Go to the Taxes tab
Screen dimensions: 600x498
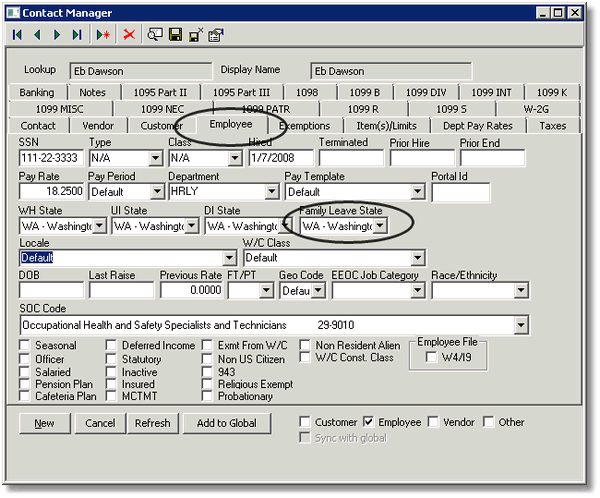[553, 126]
